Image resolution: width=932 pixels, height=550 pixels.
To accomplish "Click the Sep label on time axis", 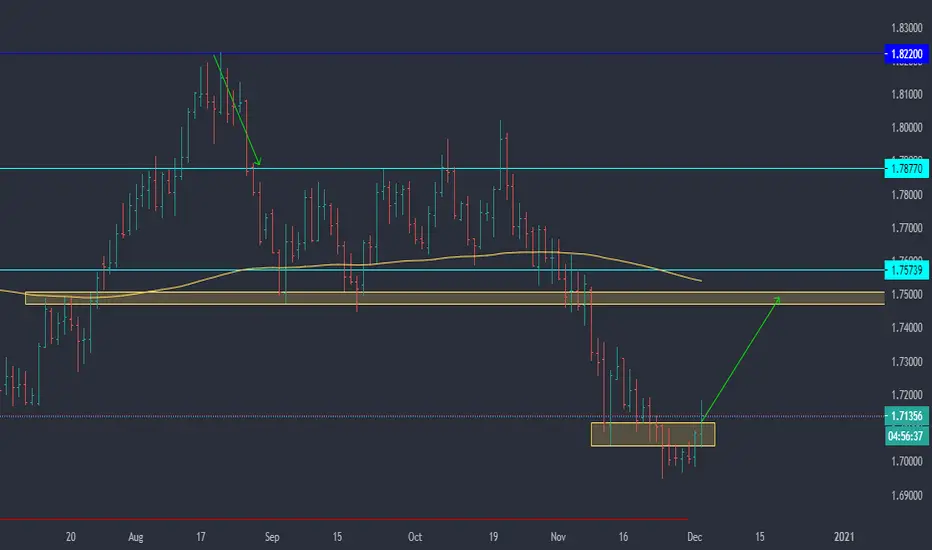I will (272, 537).
